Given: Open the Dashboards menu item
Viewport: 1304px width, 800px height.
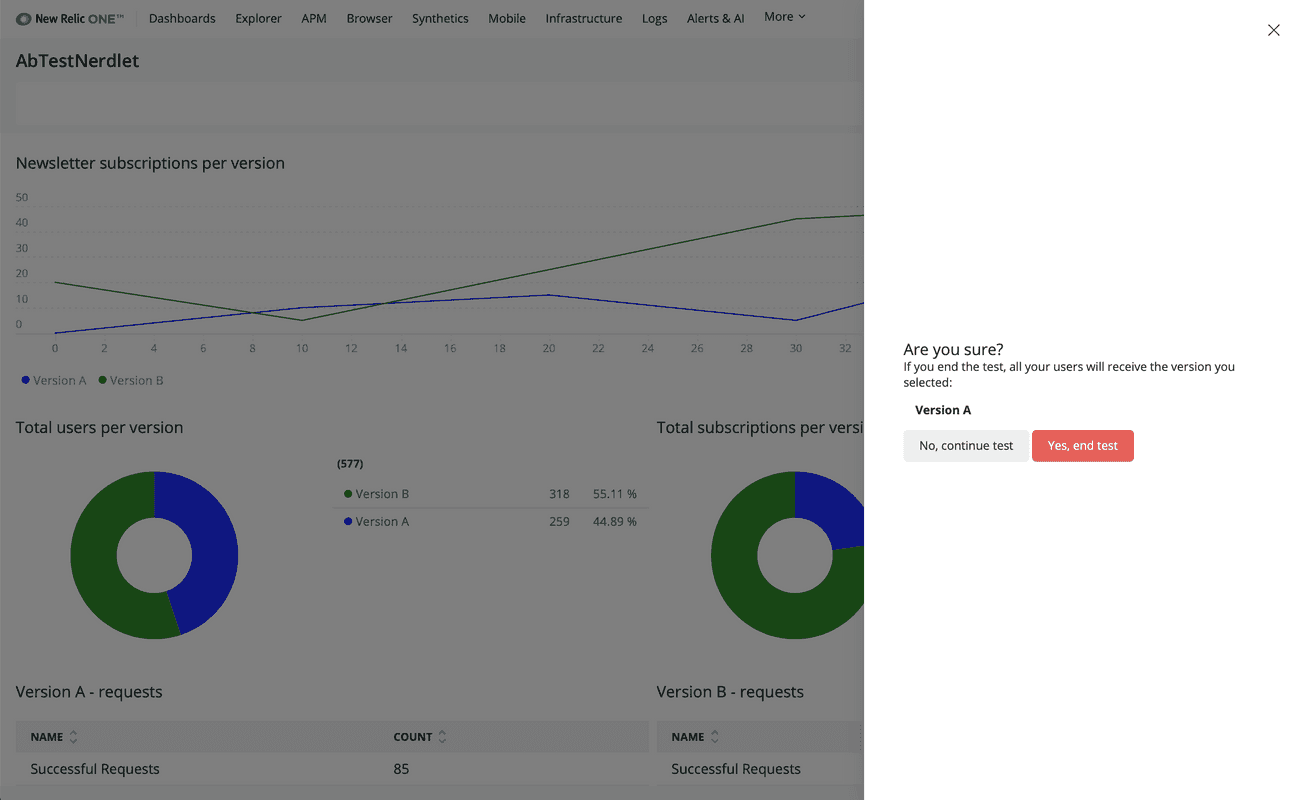Looking at the screenshot, I should pos(182,18).
